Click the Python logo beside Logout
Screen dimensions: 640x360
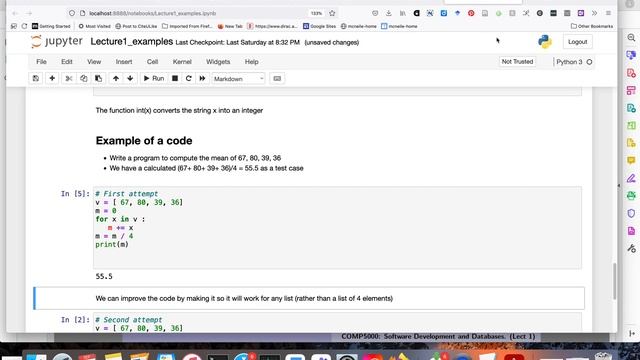pyautogui.click(x=544, y=42)
